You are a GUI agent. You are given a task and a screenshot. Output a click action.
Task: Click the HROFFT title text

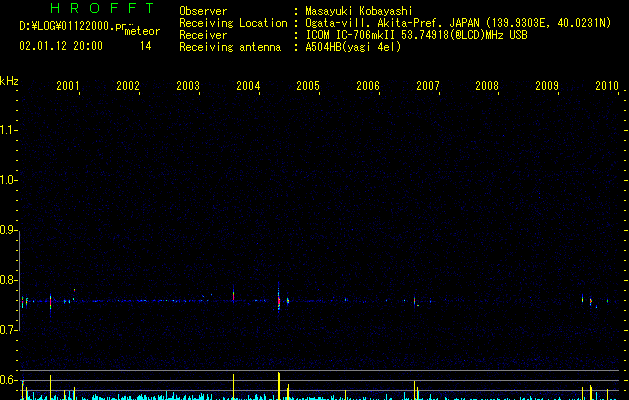coord(103,8)
